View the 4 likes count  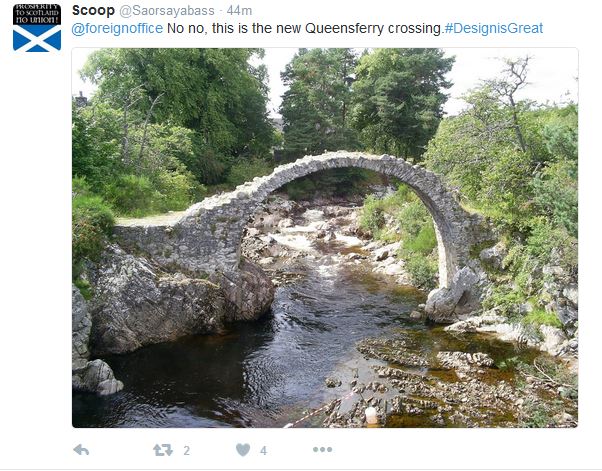click(263, 450)
